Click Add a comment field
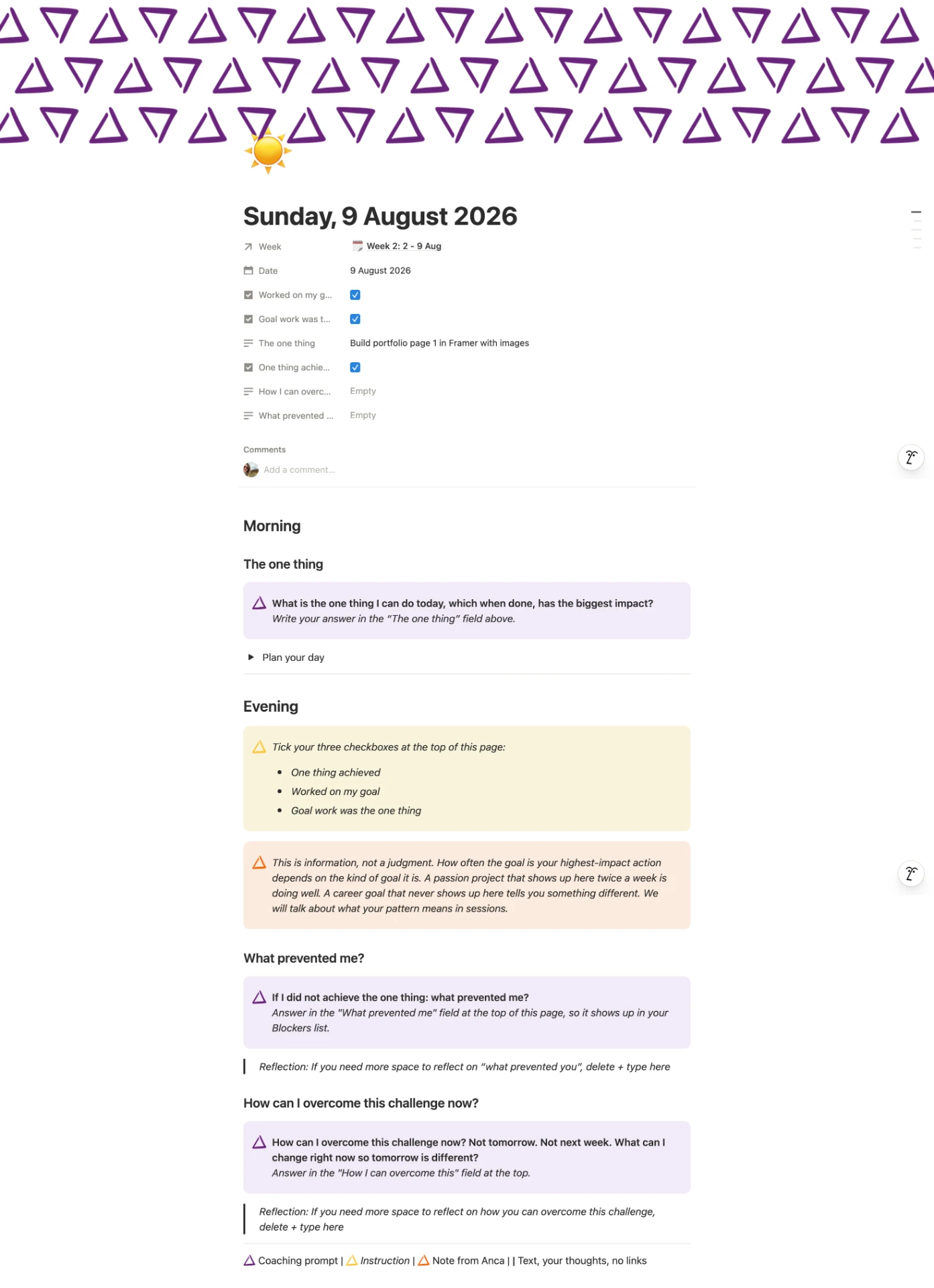 pos(299,470)
